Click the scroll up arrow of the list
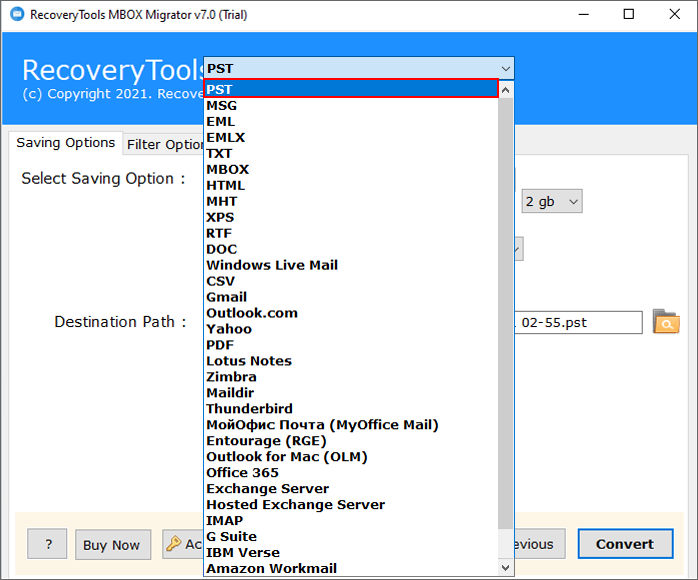 pyautogui.click(x=505, y=90)
